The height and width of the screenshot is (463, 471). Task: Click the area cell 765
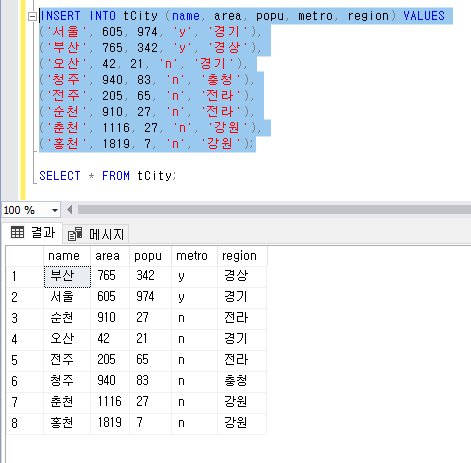tap(110, 277)
